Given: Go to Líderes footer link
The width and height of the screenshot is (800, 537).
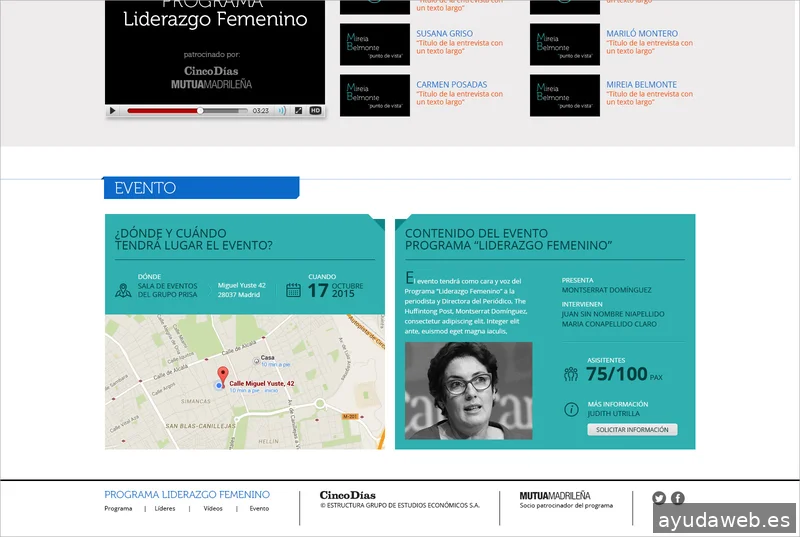Looking at the screenshot, I should click(x=165, y=508).
